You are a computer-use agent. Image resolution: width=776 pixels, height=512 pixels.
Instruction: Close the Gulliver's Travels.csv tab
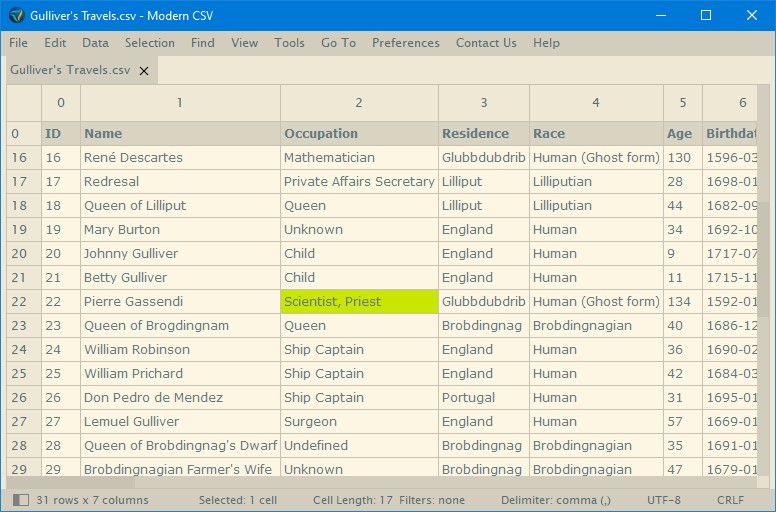[144, 71]
